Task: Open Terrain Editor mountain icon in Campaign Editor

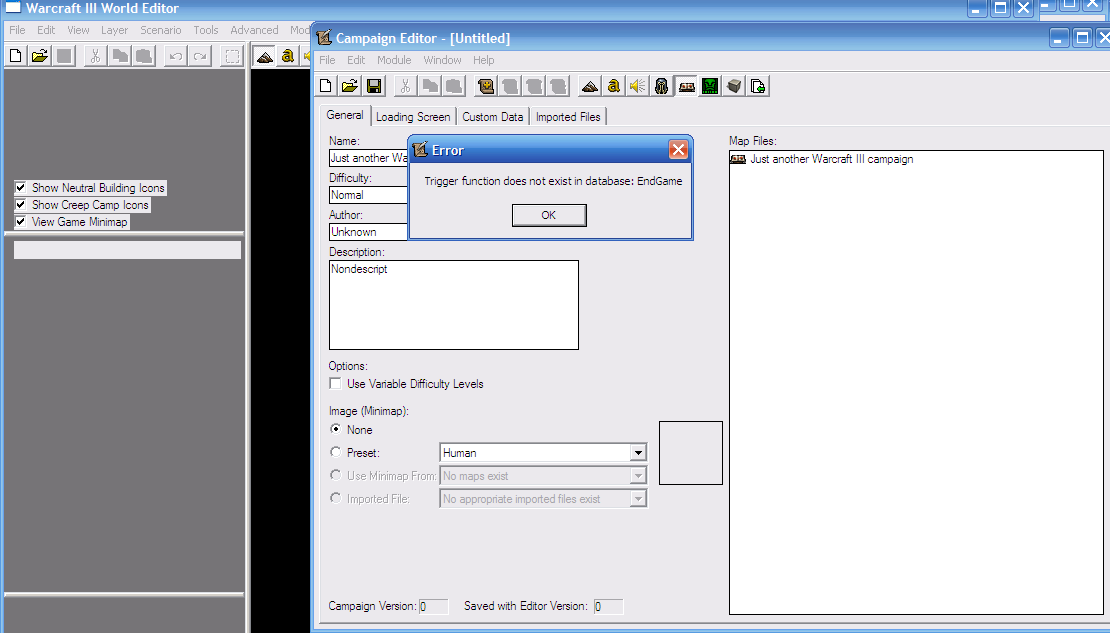Action: pyautogui.click(x=590, y=86)
